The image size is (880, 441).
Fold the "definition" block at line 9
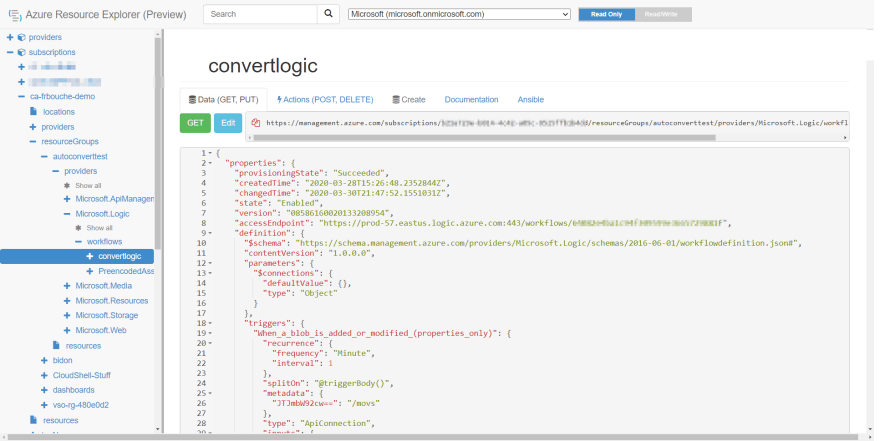(x=210, y=233)
